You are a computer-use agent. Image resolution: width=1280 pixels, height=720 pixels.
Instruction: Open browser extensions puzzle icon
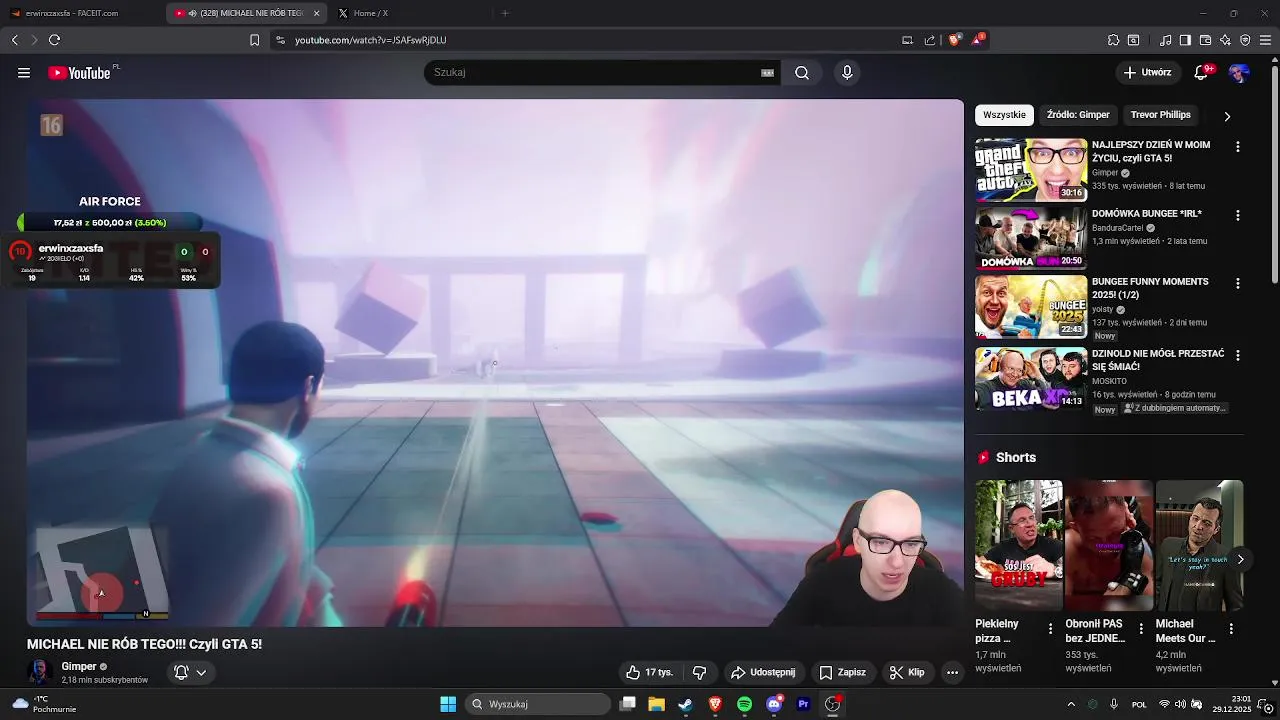coord(1113,40)
